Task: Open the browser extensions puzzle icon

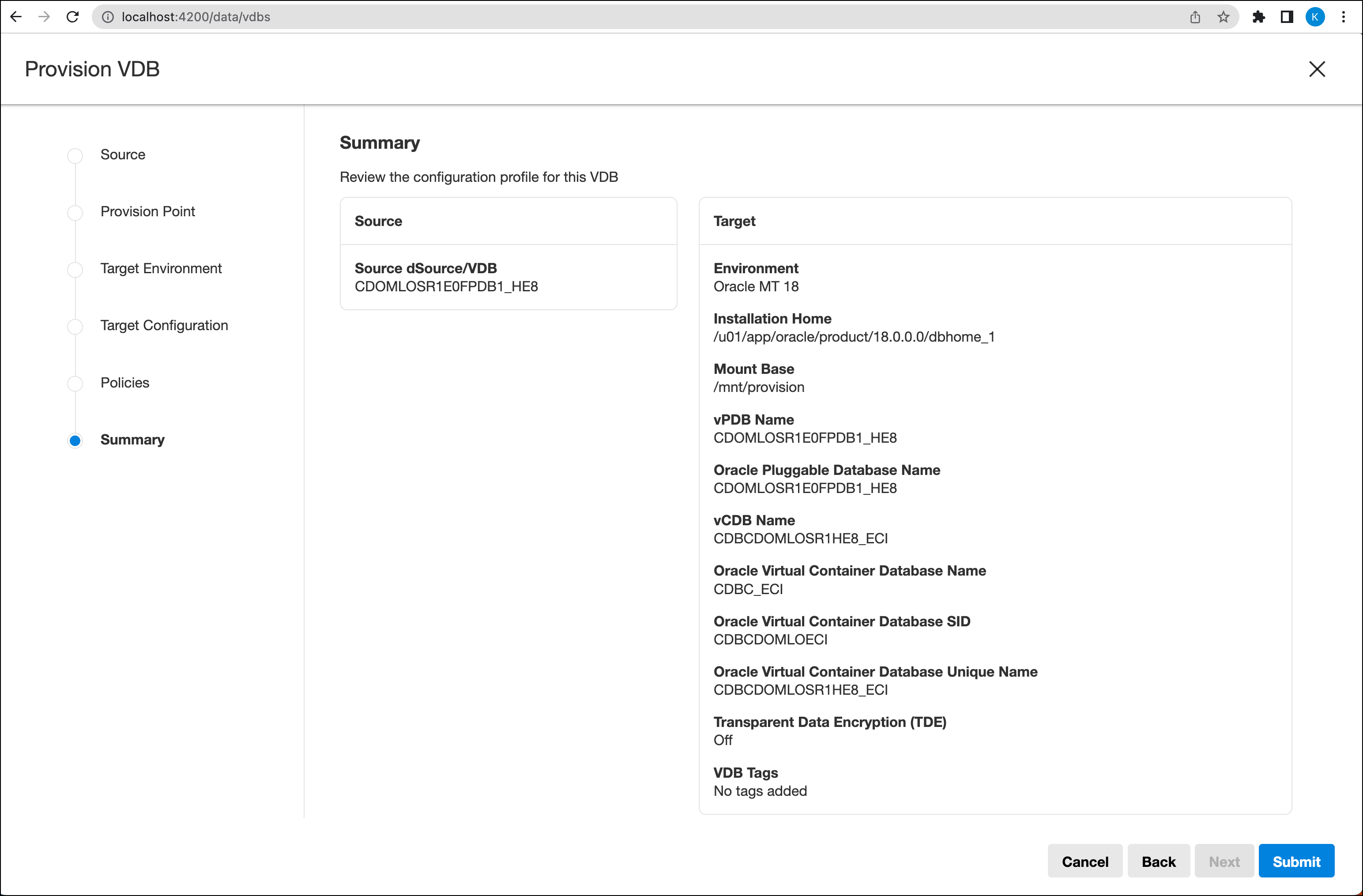Action: coord(1258,17)
